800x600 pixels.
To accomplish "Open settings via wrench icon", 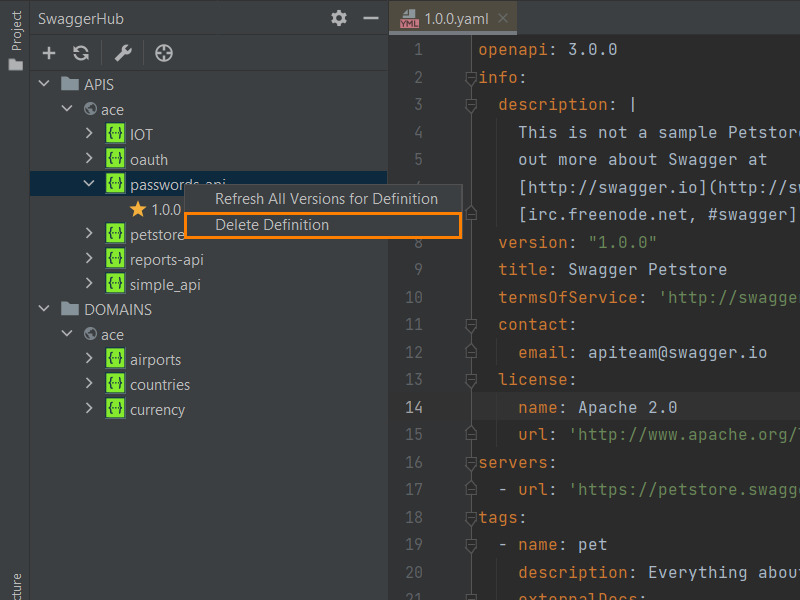I will (123, 53).
